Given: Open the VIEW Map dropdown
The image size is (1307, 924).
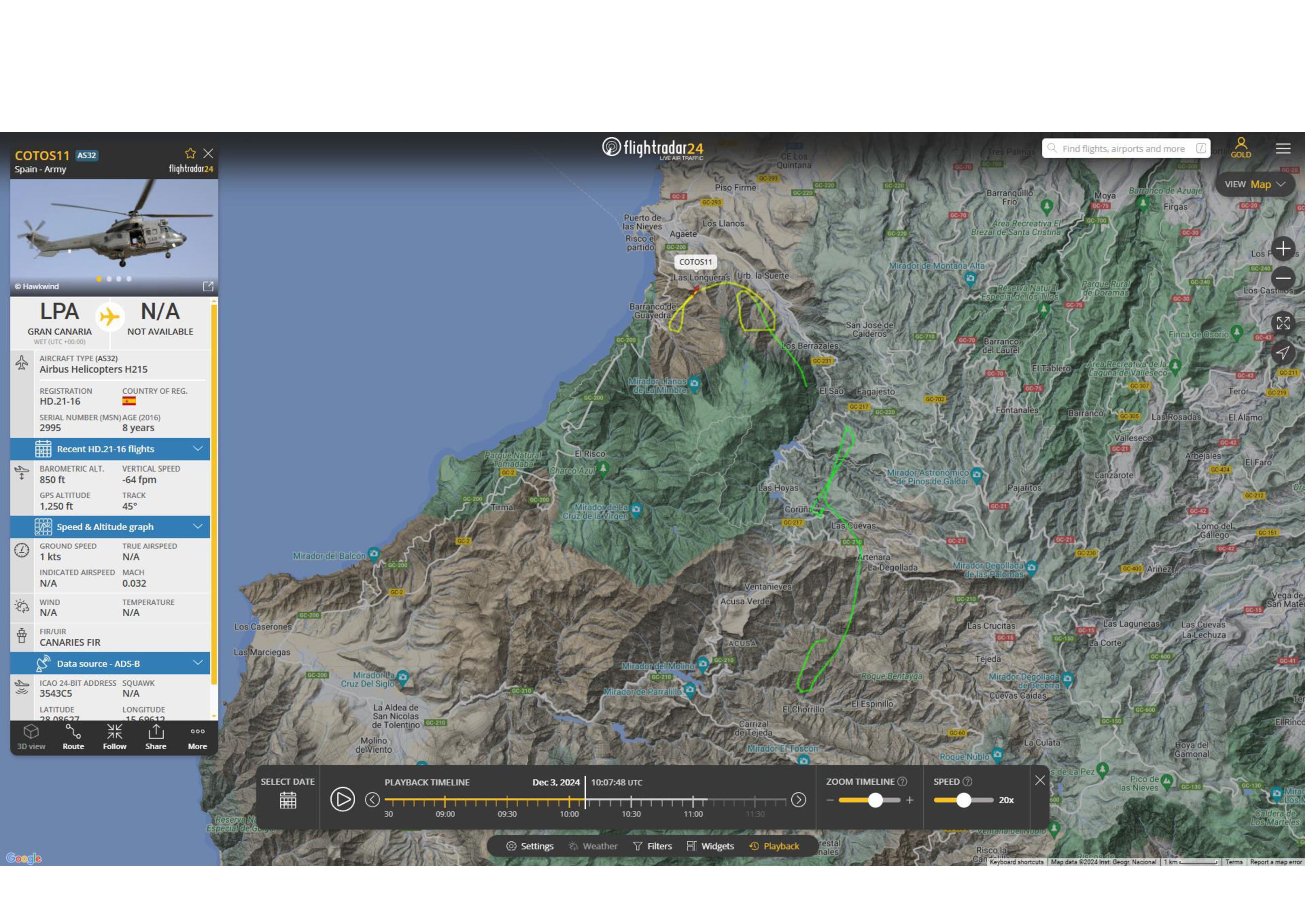Looking at the screenshot, I should click(x=1254, y=184).
